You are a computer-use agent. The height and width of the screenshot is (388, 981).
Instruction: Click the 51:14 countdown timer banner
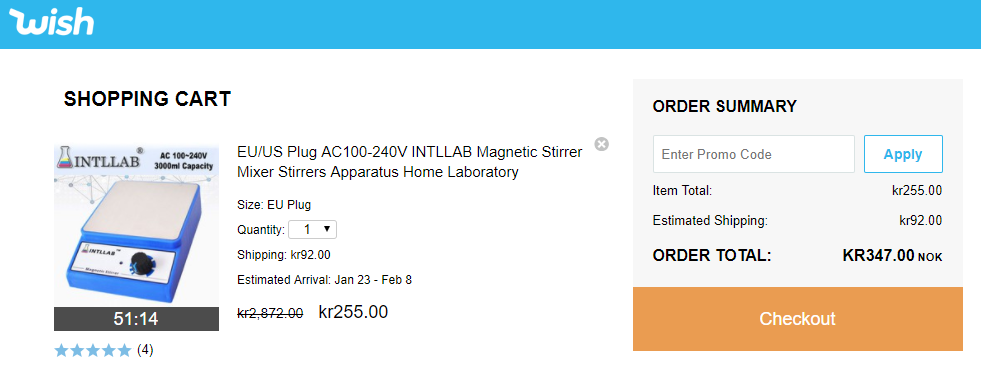click(136, 319)
